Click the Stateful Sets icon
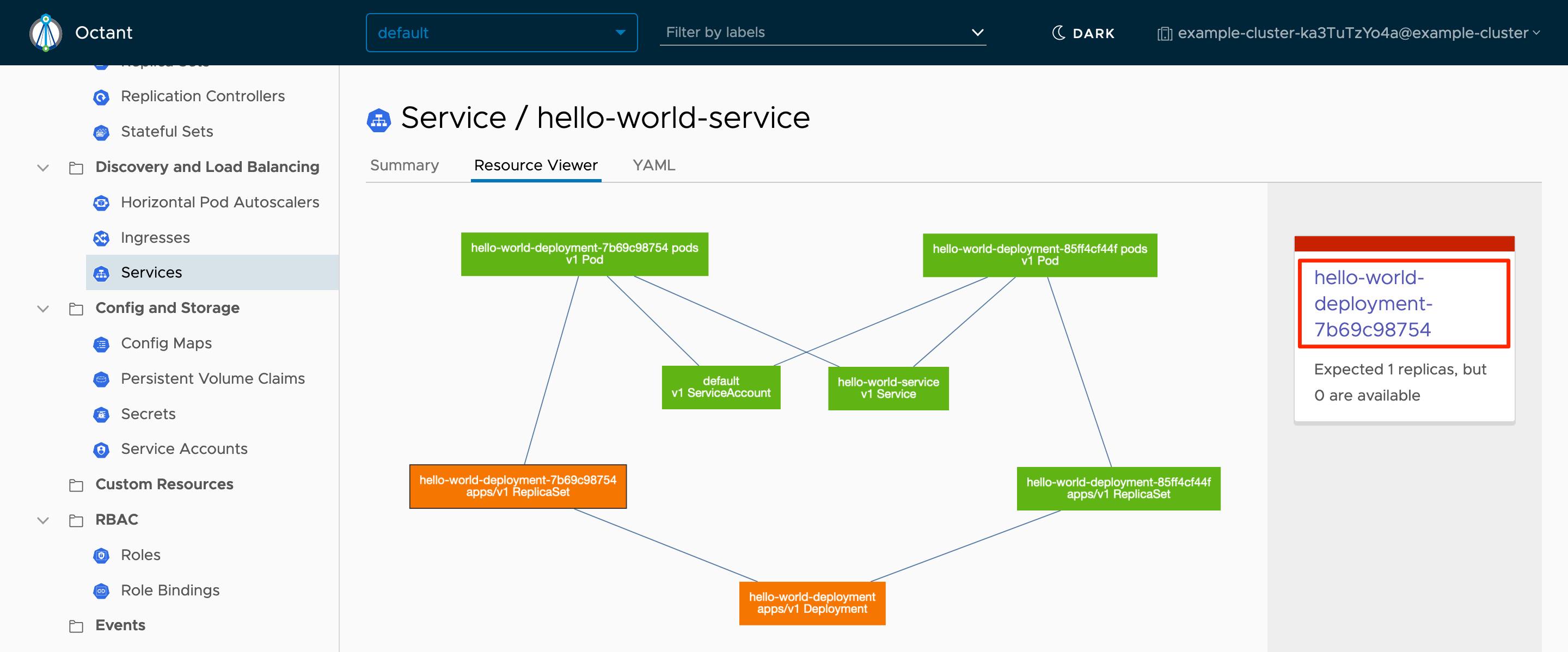 [101, 131]
